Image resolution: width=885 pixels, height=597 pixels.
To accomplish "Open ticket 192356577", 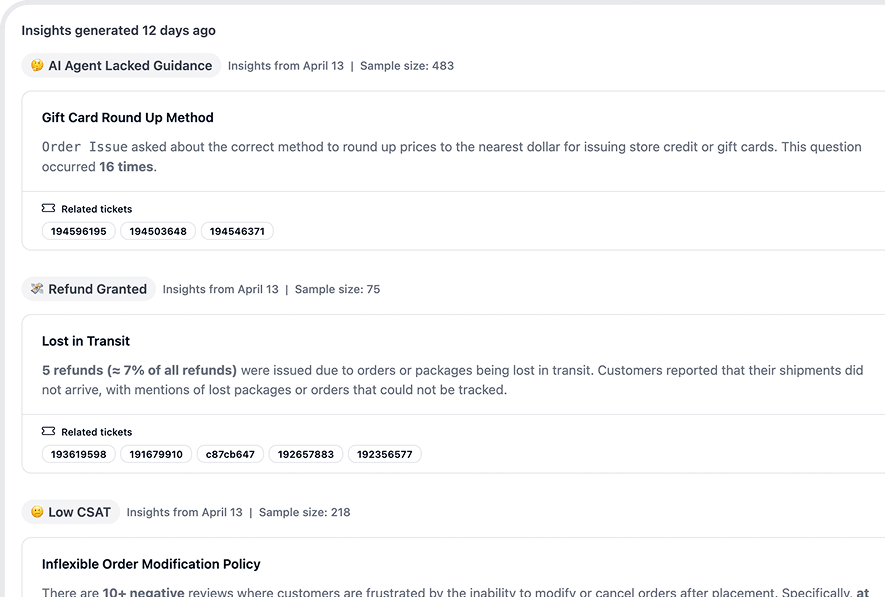I will [x=383, y=453].
